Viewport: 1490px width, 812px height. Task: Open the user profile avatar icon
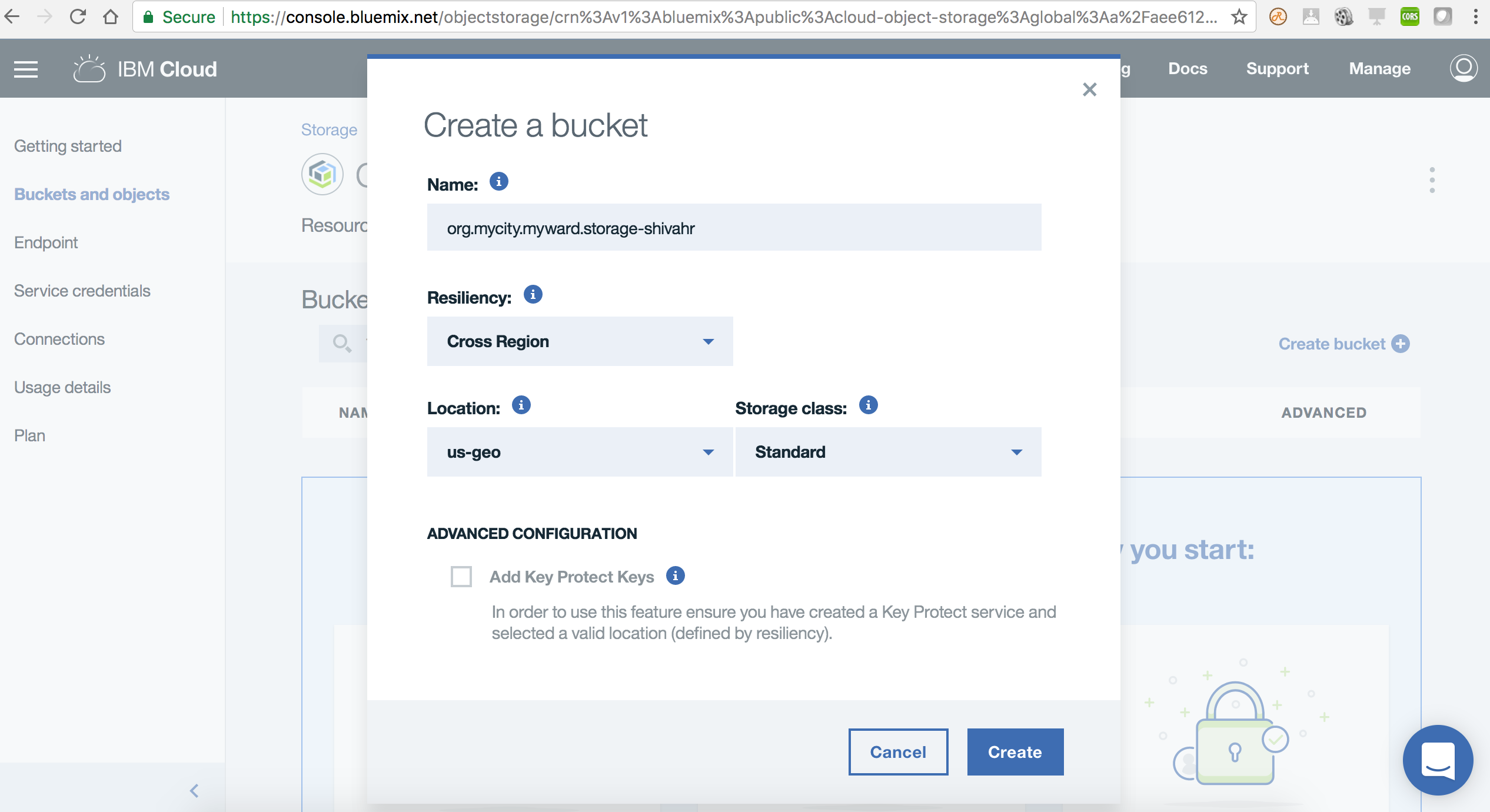point(1463,68)
